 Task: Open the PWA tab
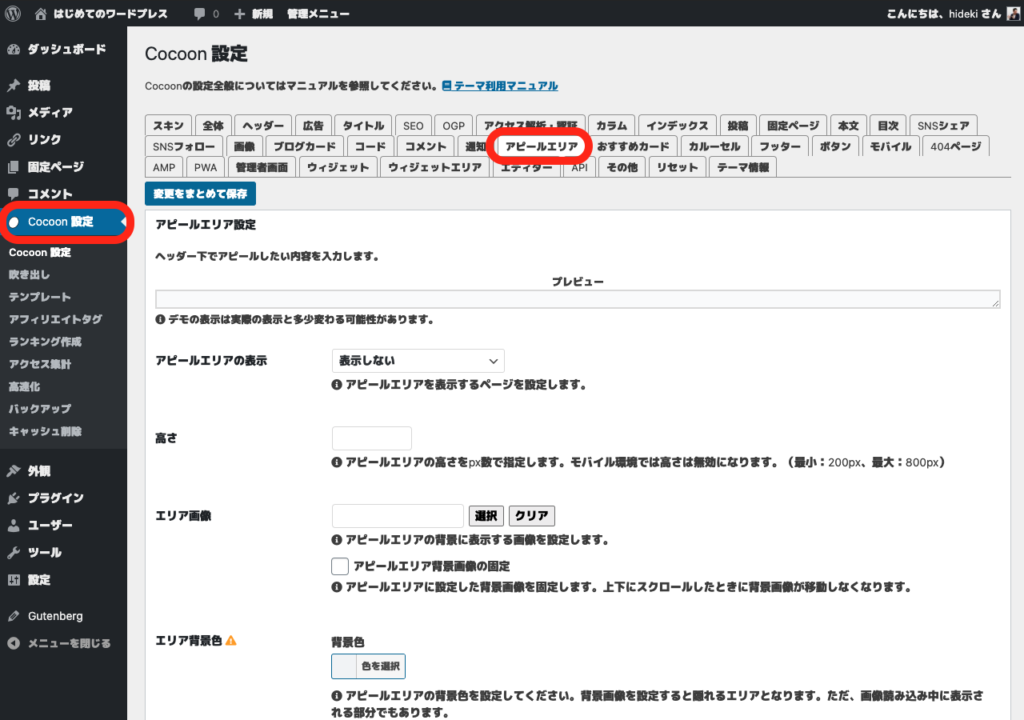pos(205,167)
